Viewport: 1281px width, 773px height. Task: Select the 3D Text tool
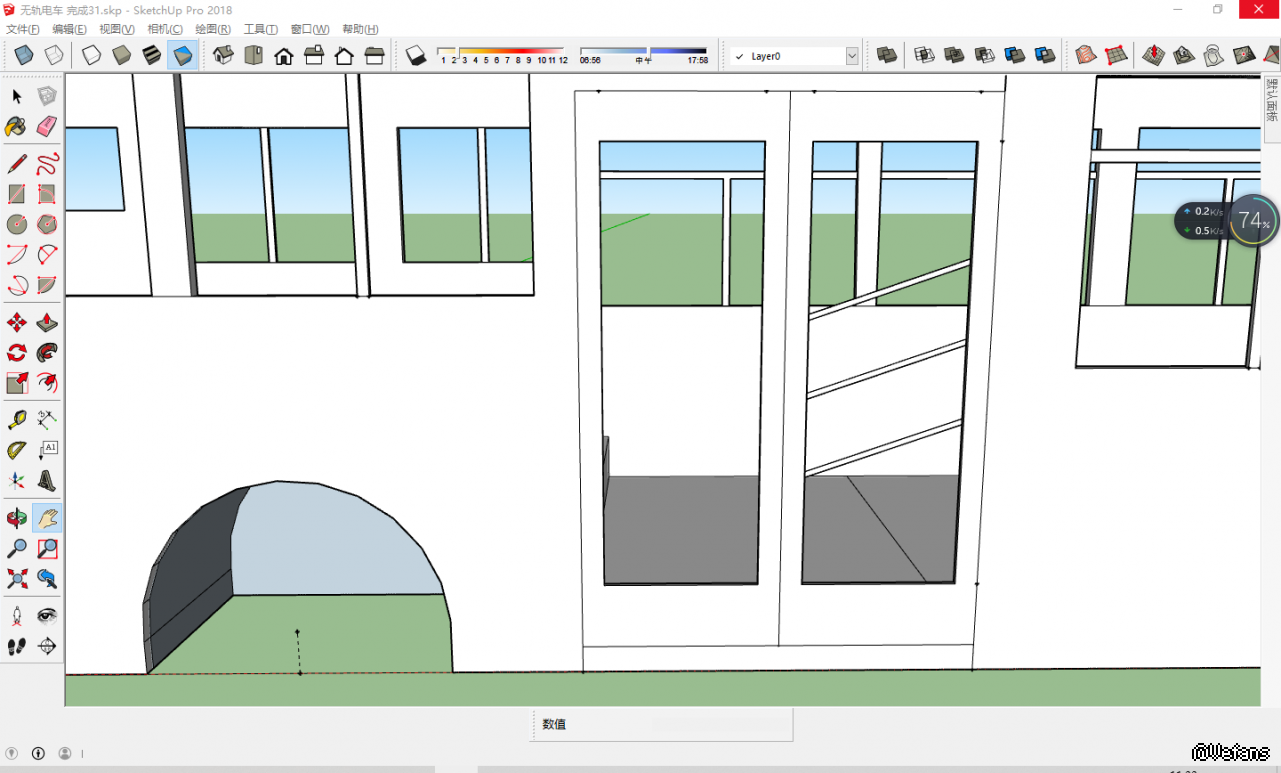(46, 481)
